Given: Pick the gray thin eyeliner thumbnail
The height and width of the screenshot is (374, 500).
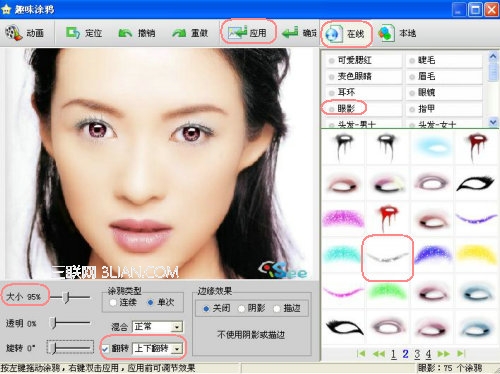Looking at the screenshot, I should [x=387, y=257].
